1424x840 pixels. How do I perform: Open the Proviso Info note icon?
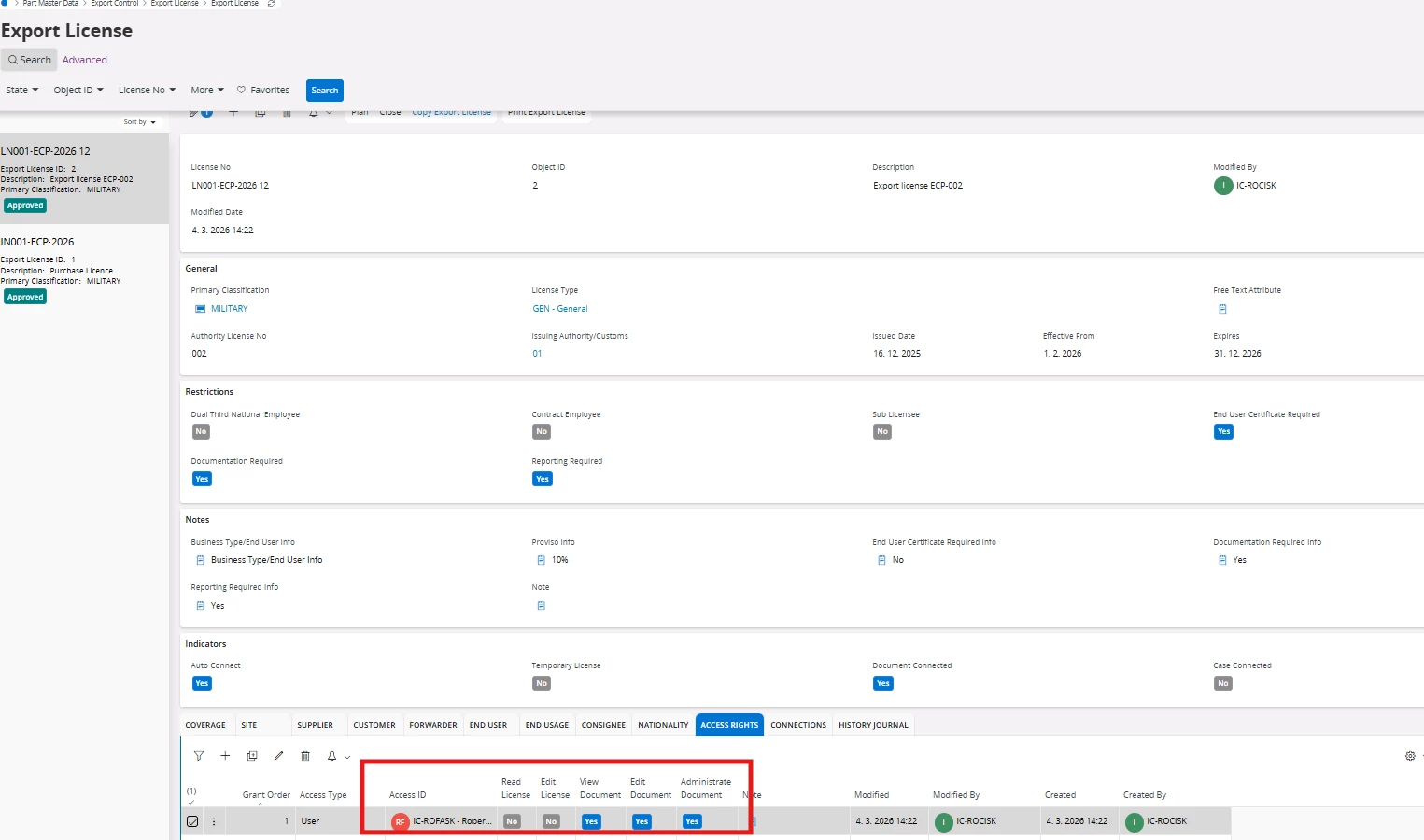541,560
